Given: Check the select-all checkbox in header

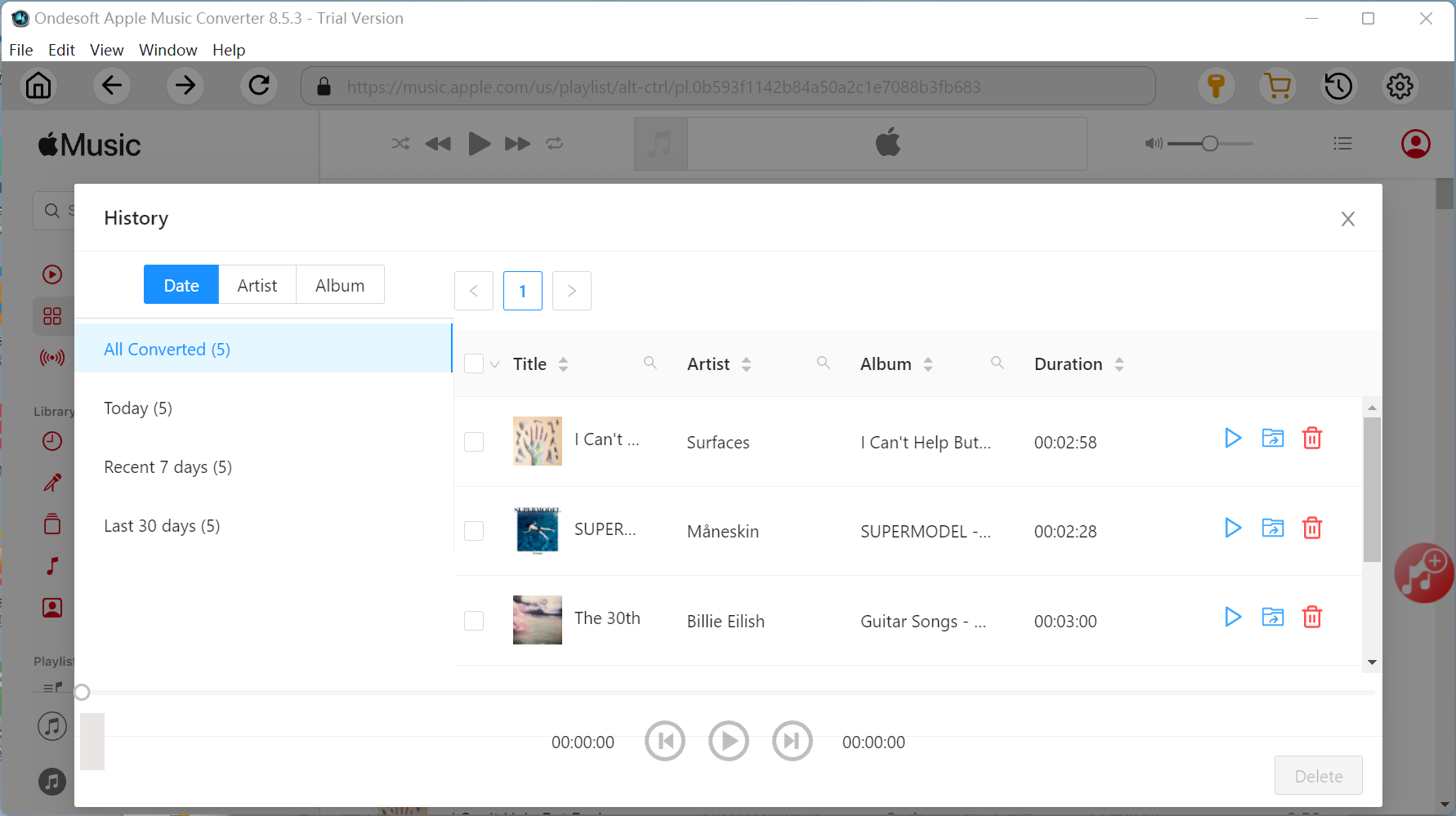Looking at the screenshot, I should pos(474,363).
